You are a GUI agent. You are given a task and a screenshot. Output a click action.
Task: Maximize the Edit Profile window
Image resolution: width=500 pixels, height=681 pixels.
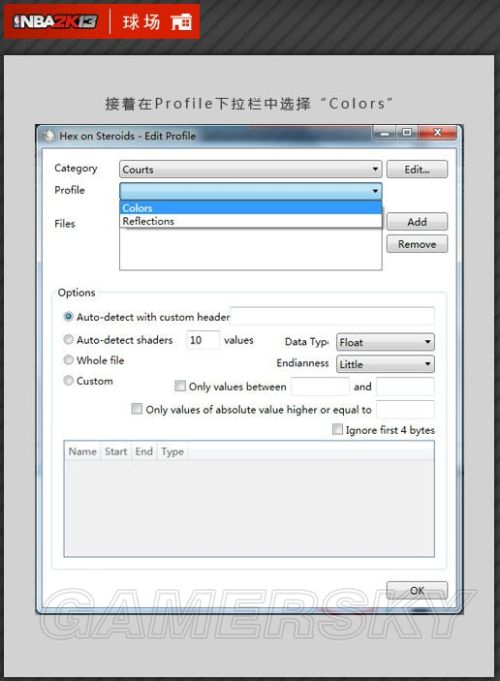click(x=407, y=133)
